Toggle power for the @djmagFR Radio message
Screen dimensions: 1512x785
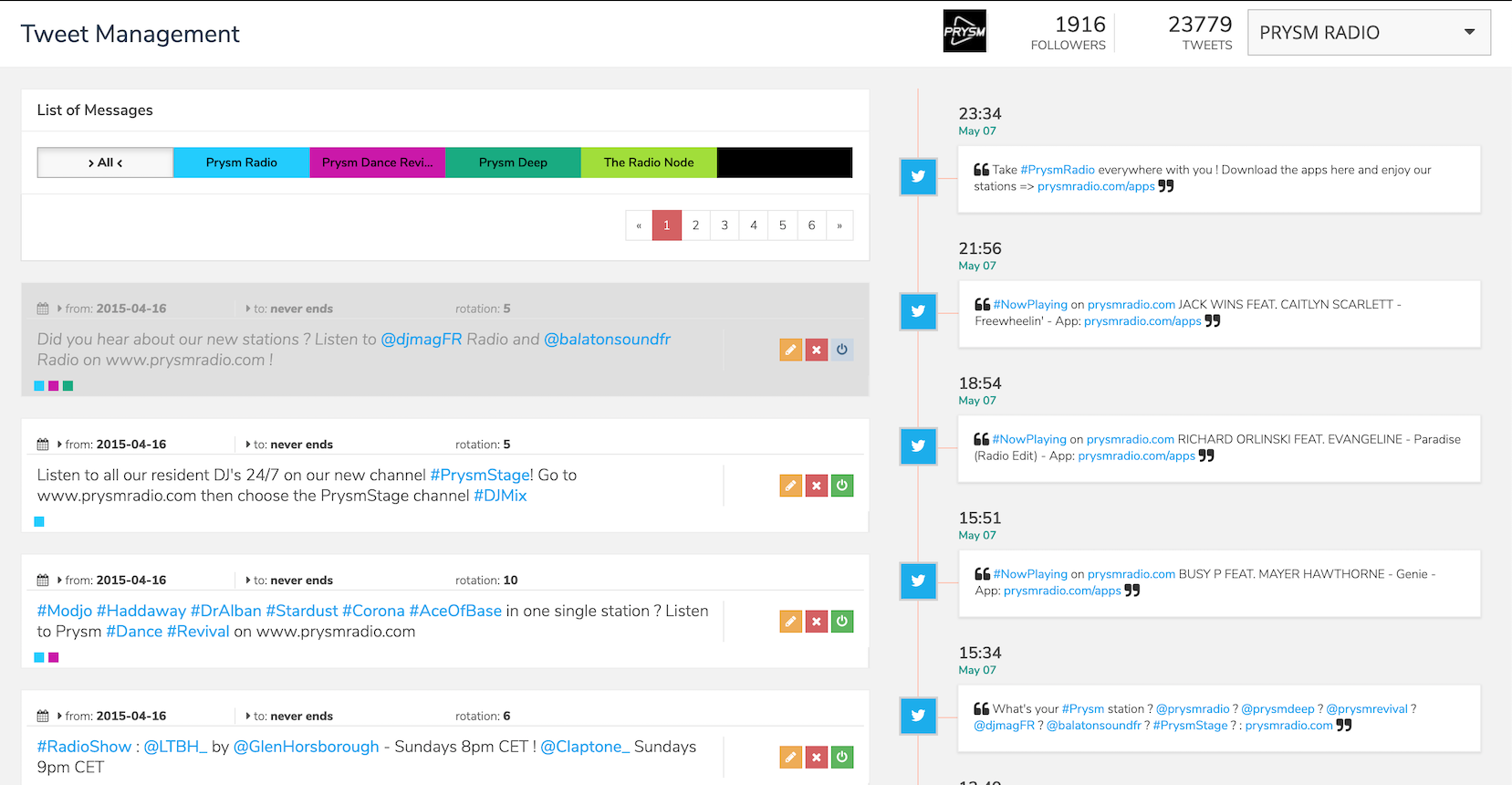(842, 350)
